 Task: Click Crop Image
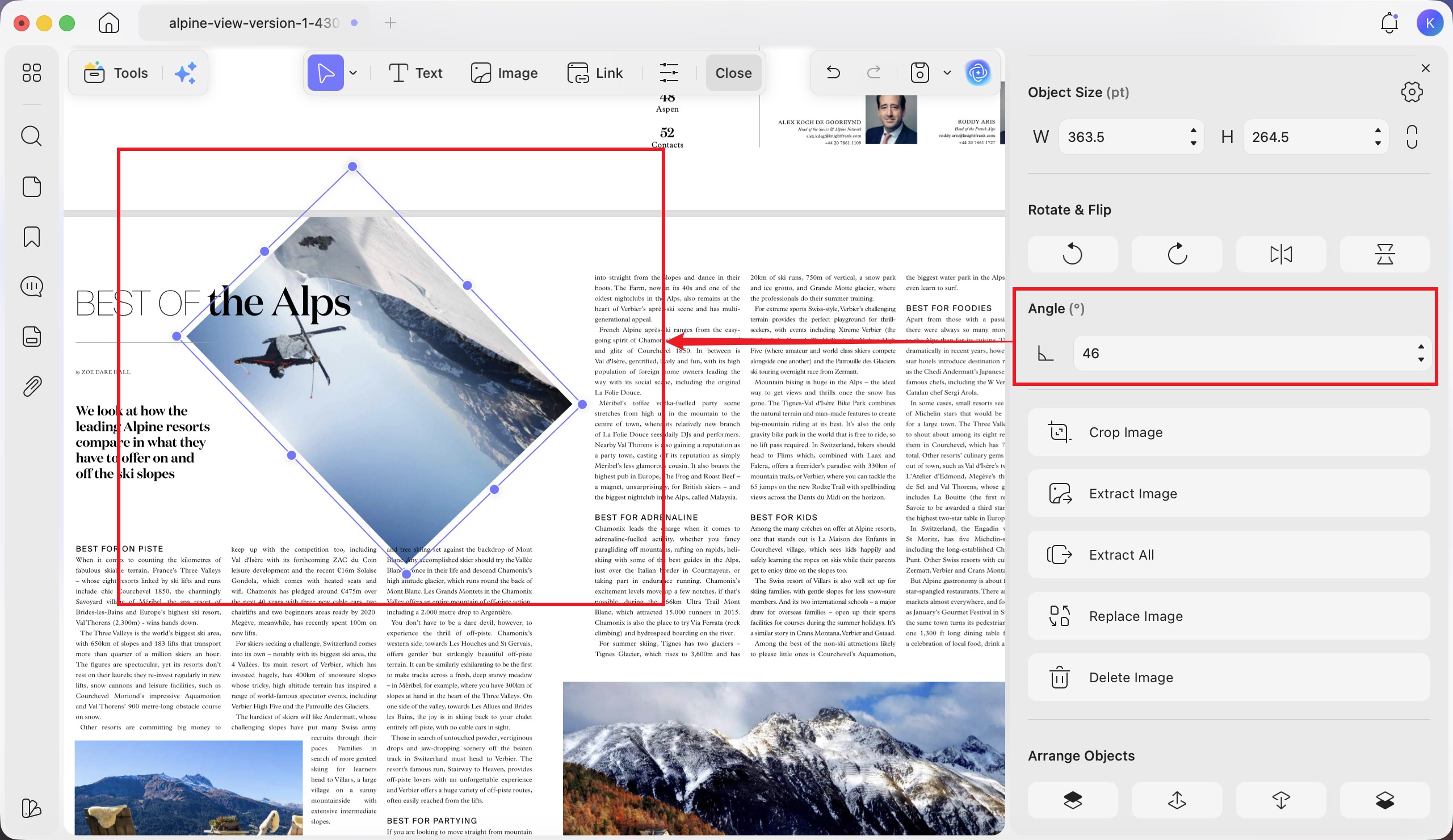pyautogui.click(x=1229, y=432)
